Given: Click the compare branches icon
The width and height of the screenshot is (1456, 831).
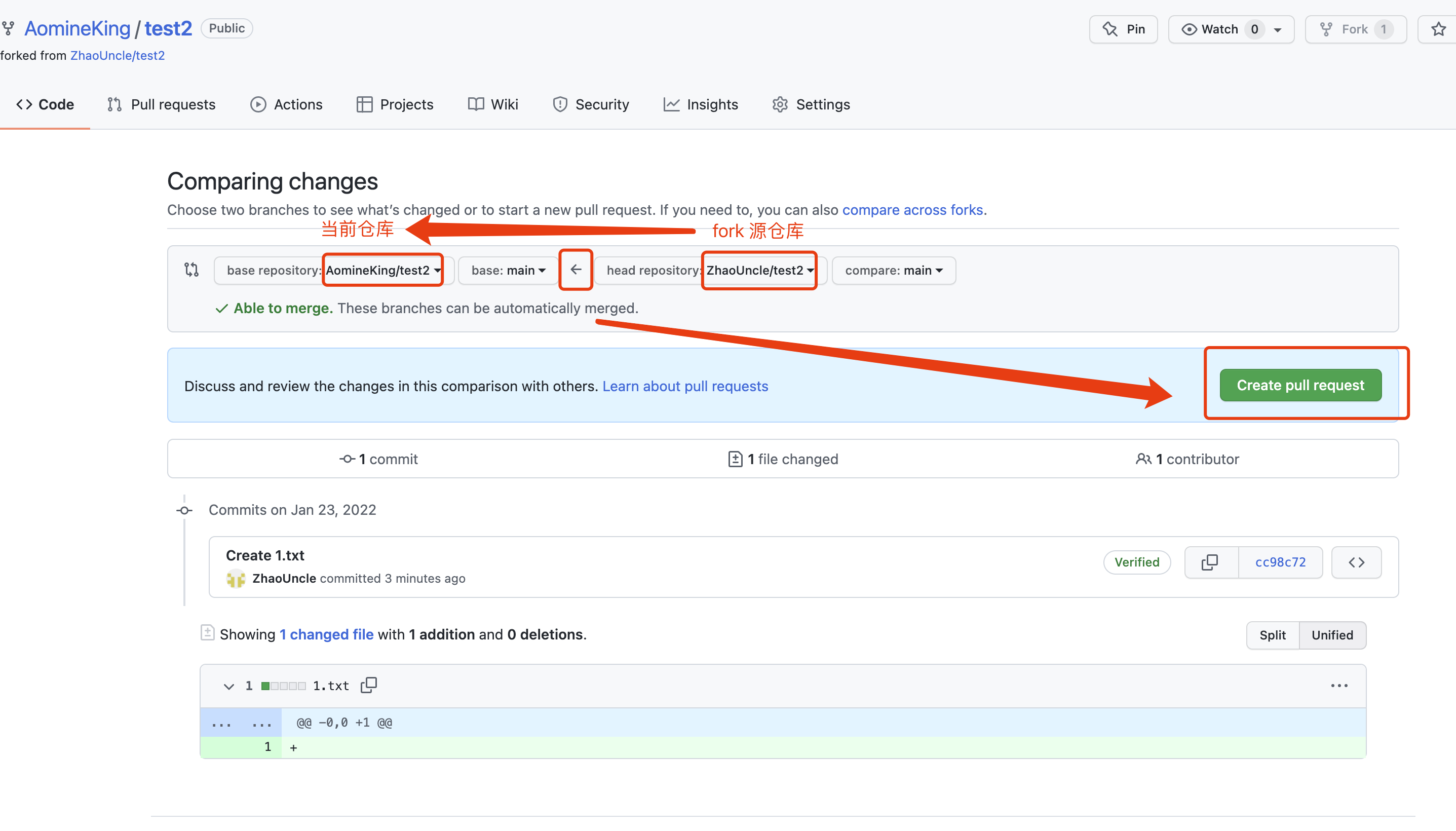Looking at the screenshot, I should click(x=191, y=270).
